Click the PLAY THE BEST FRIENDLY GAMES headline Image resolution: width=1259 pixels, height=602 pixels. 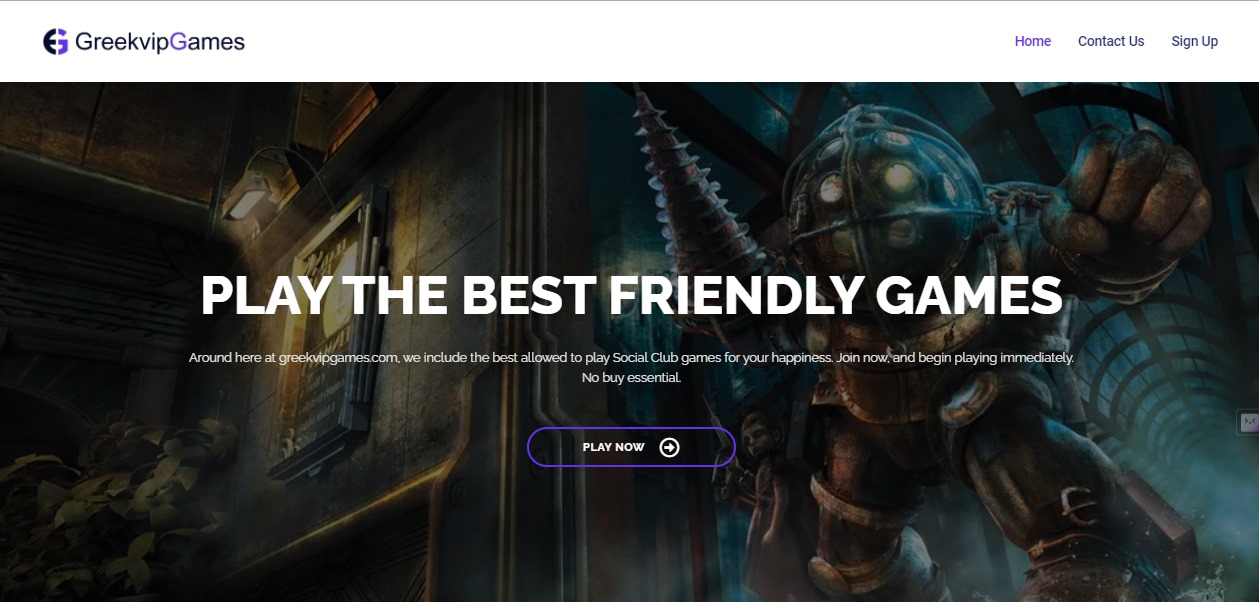pyautogui.click(x=631, y=295)
